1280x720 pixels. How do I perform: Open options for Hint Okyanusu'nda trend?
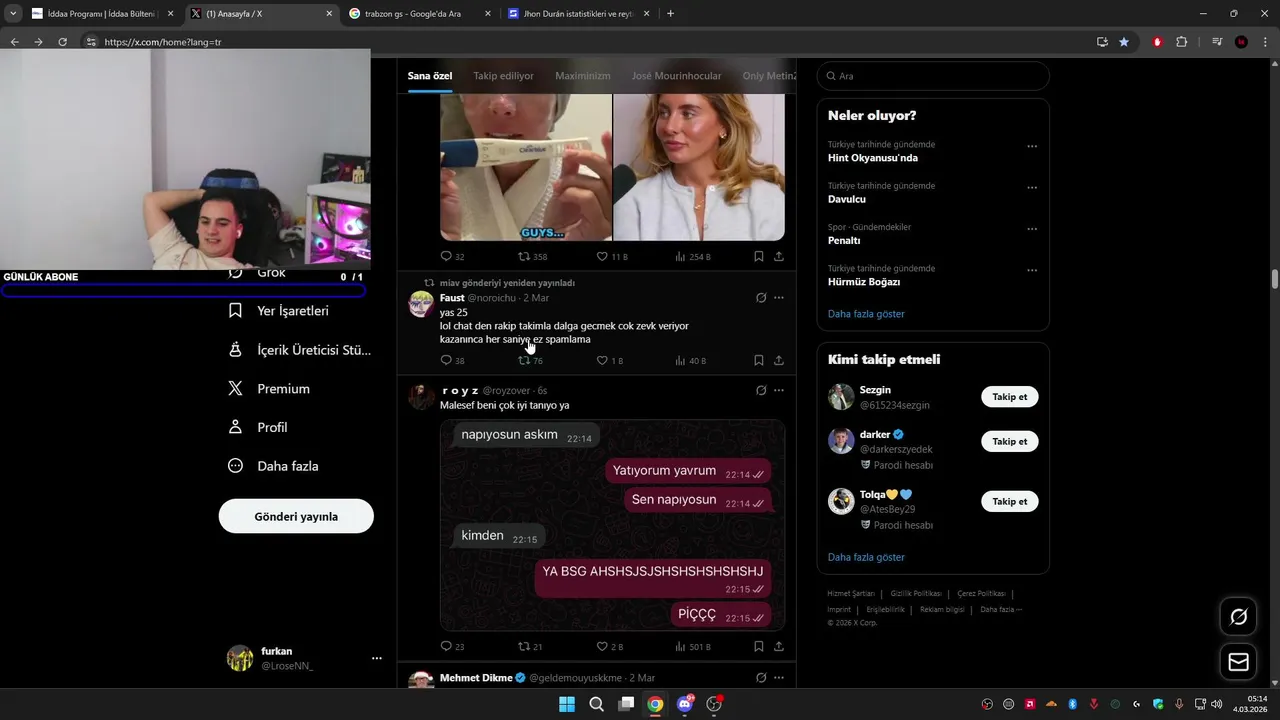coord(1032,146)
